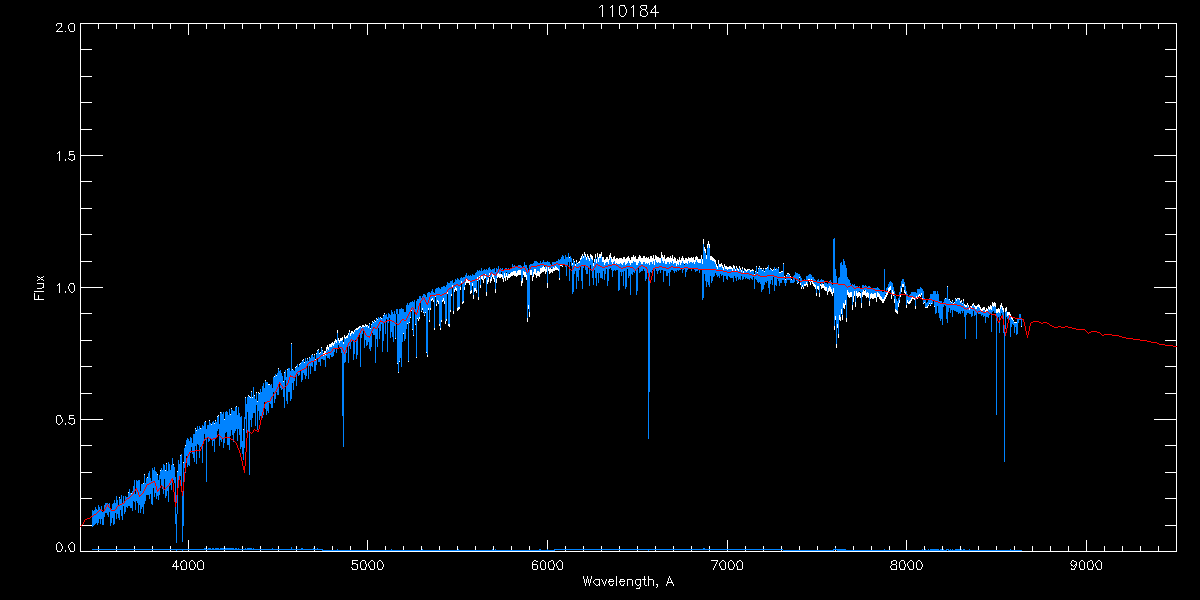Click the 1.5 y-axis tick label
Image resolution: width=1200 pixels, height=600 pixels.
tap(66, 157)
